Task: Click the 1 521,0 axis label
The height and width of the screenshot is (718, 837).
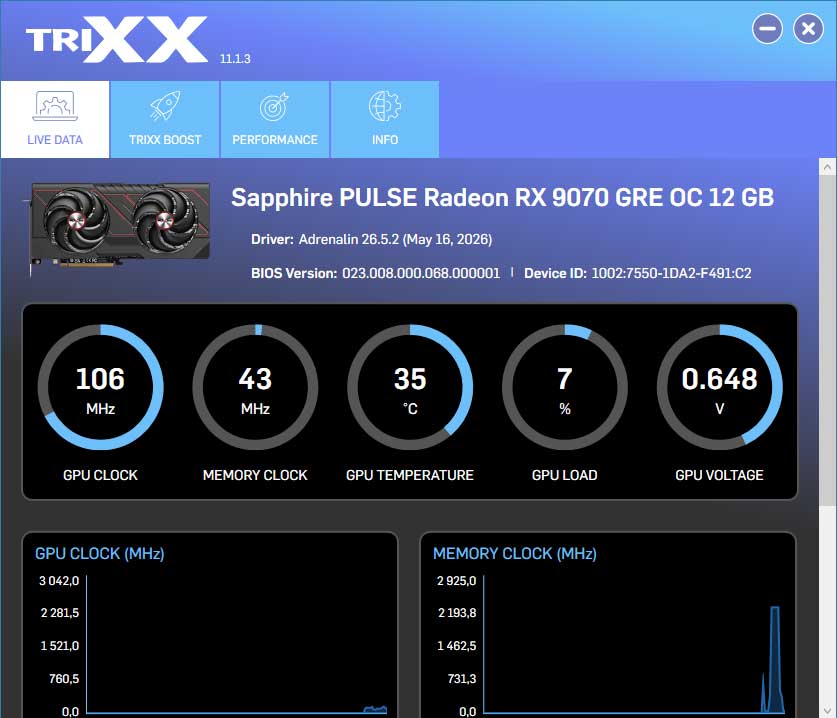Action: tap(59, 646)
